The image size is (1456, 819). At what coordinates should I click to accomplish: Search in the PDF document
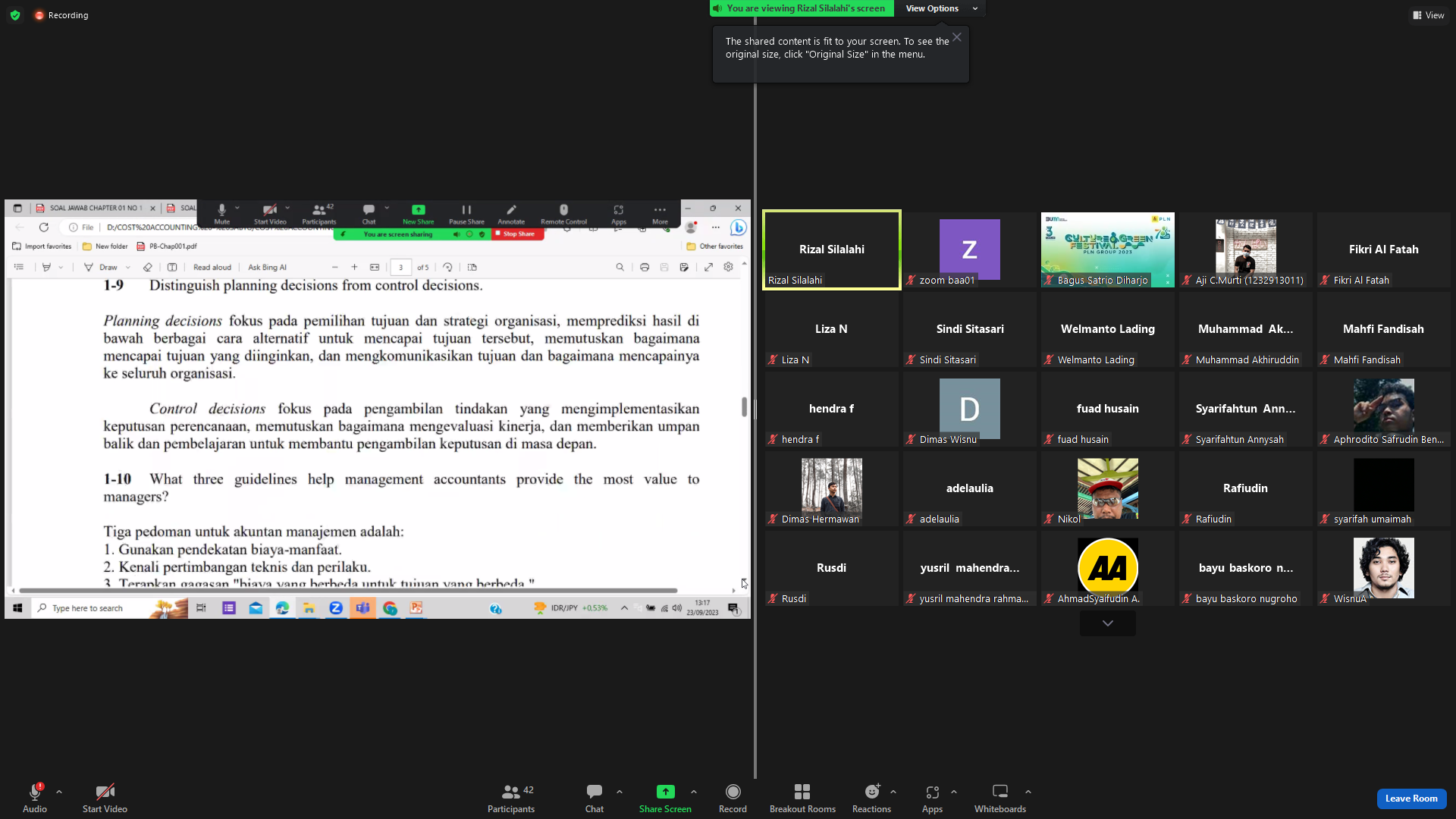coord(620,267)
